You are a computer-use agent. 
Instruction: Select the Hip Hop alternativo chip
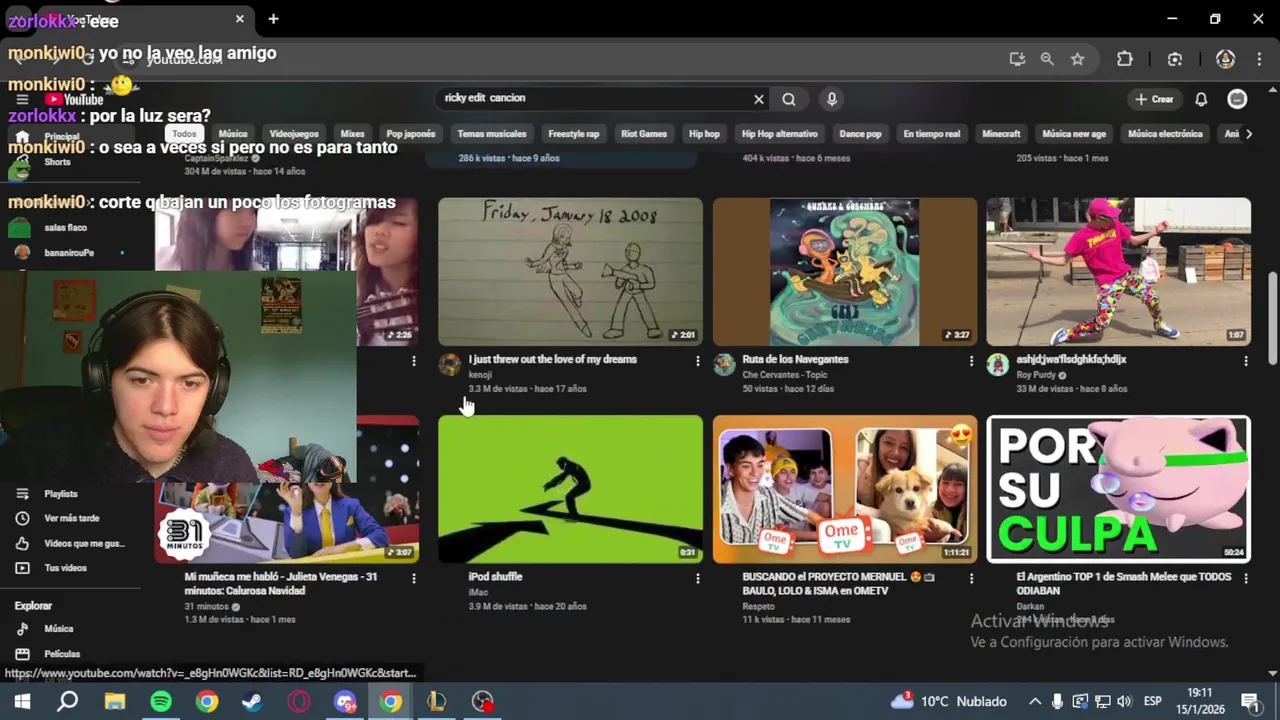[x=780, y=134]
